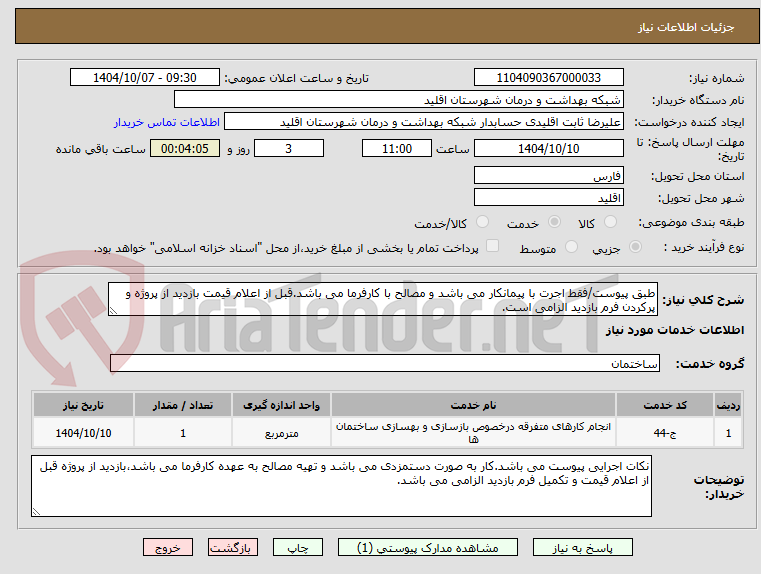Viewport: 761px width, 574px height.
Task: Click the deadline date field 1404/10/10
Action: [x=548, y=148]
